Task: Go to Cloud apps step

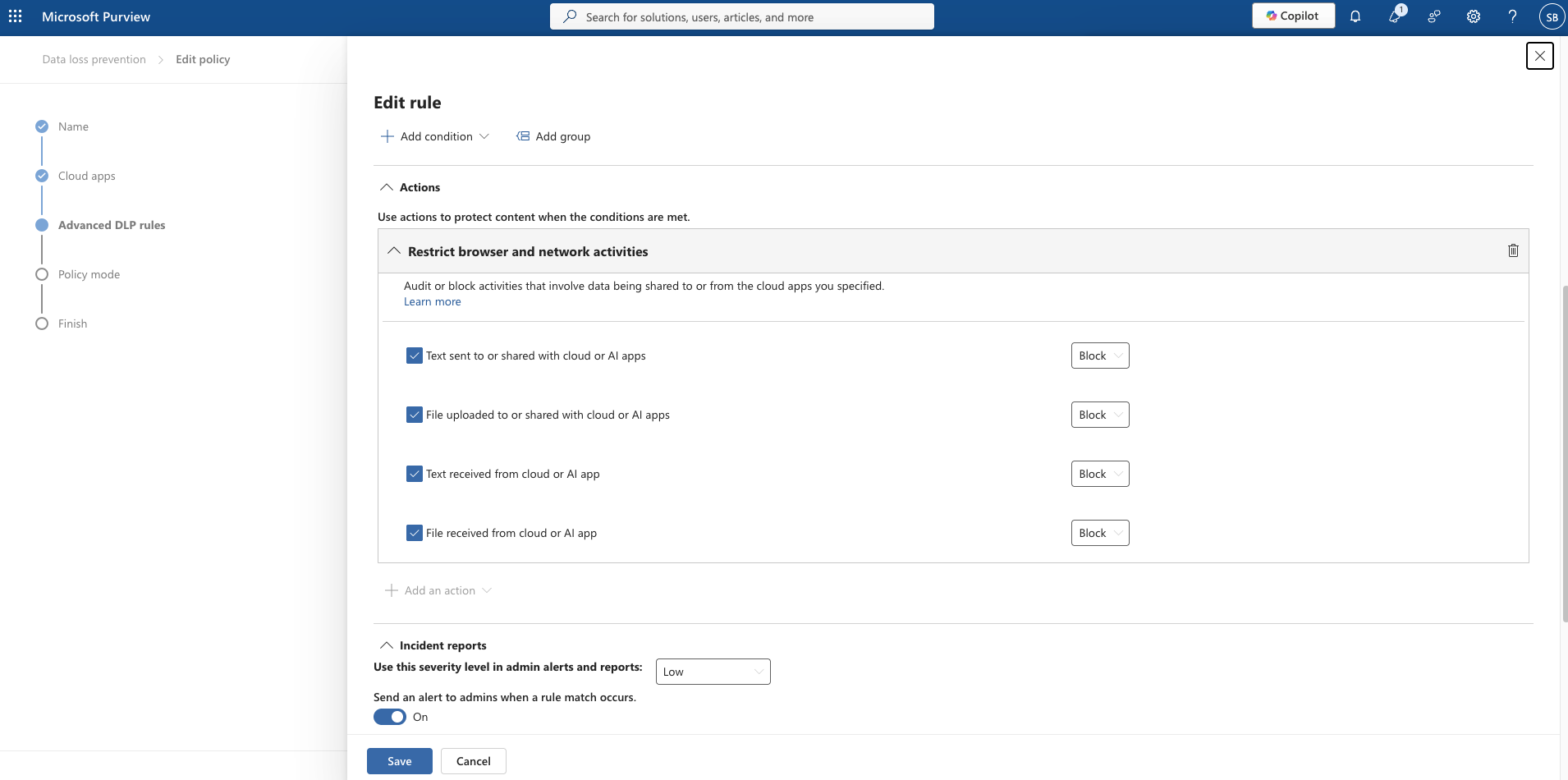Action: [x=86, y=176]
